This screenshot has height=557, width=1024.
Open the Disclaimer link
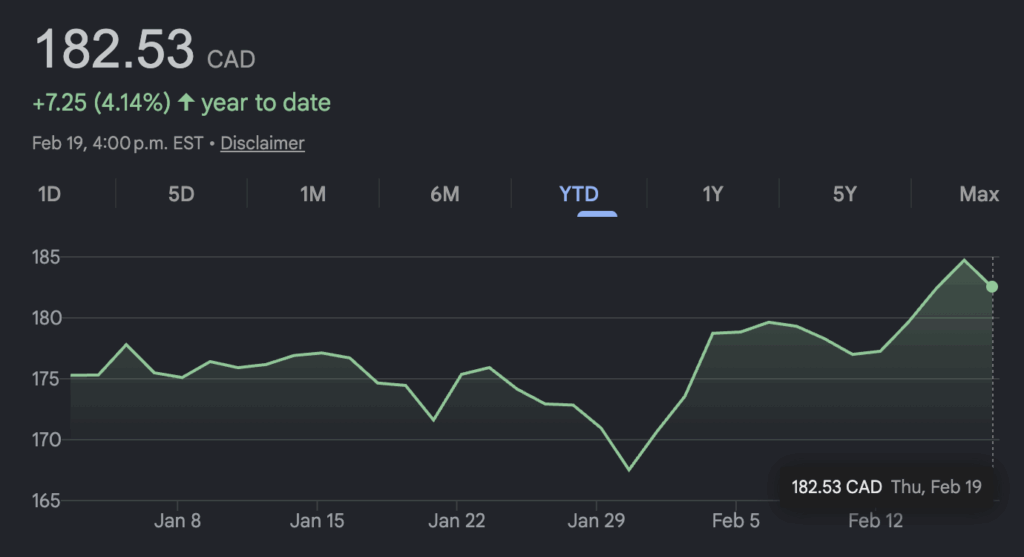point(262,143)
